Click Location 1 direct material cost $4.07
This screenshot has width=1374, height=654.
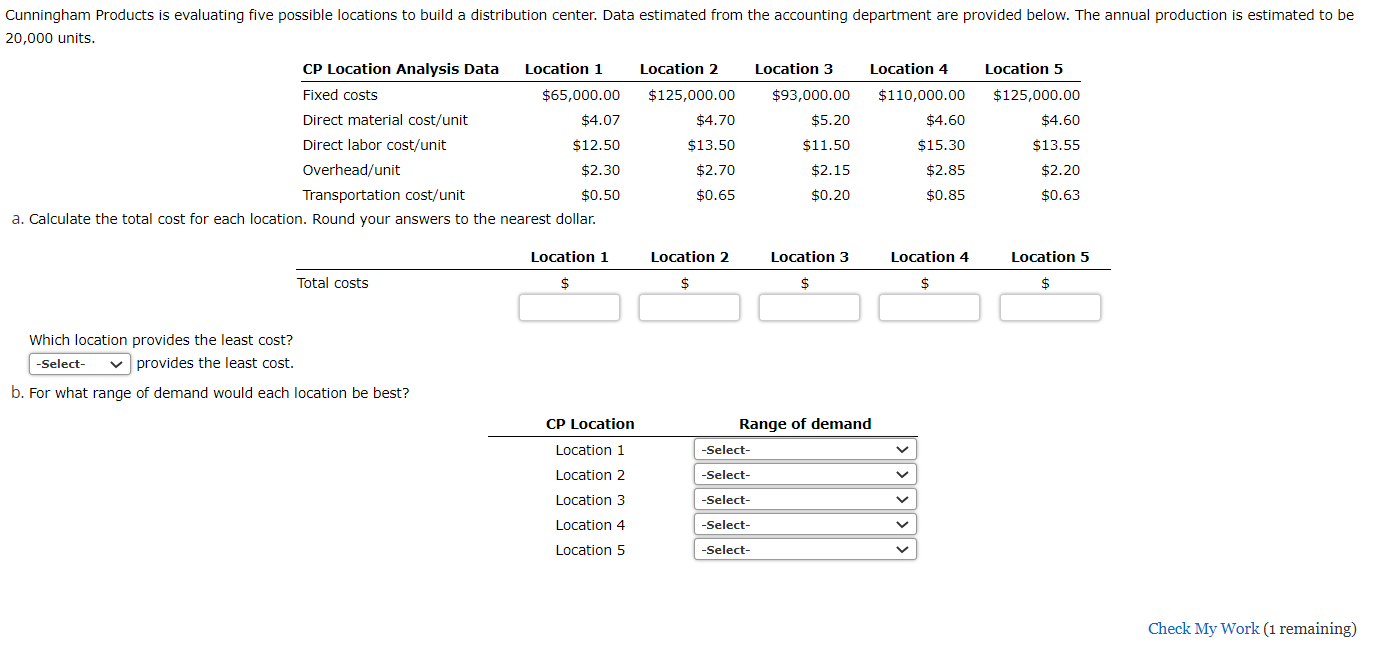(600, 120)
